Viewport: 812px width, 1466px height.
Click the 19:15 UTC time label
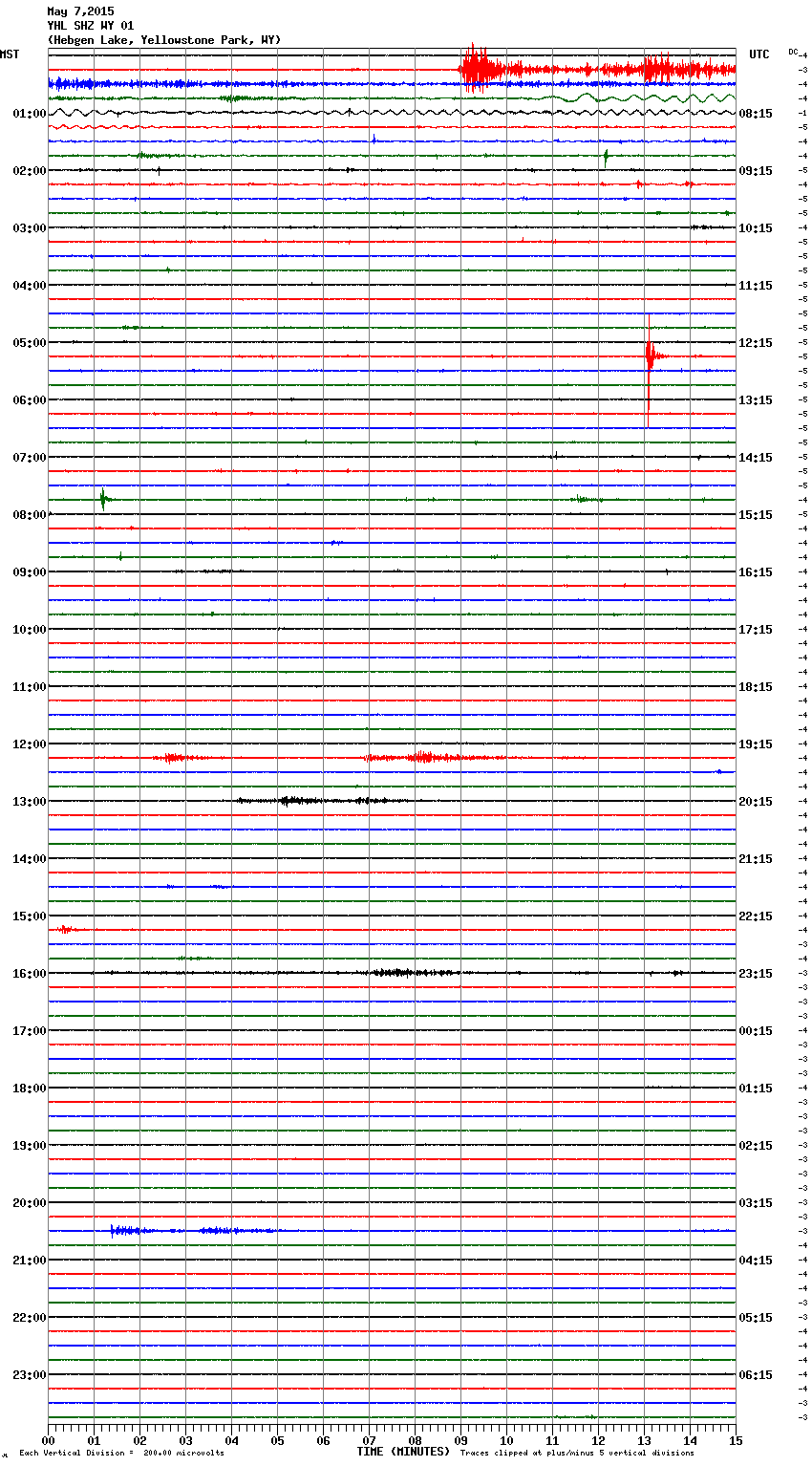click(x=756, y=744)
